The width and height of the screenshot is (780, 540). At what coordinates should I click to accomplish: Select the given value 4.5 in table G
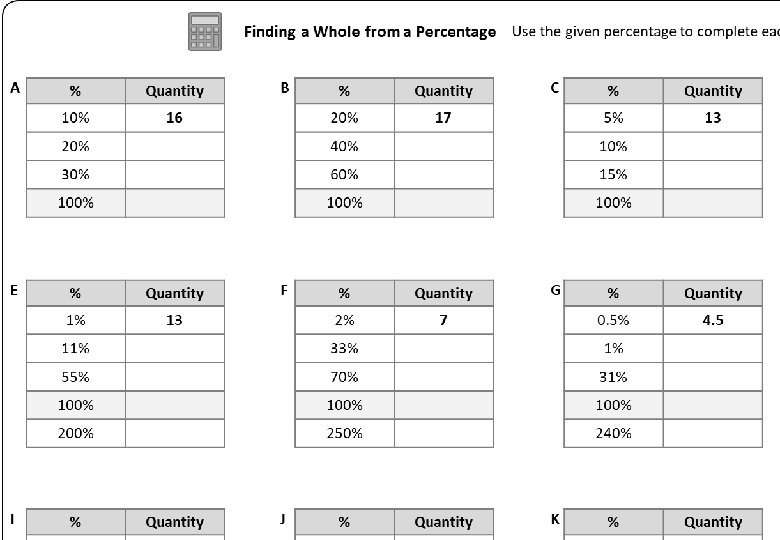point(713,321)
